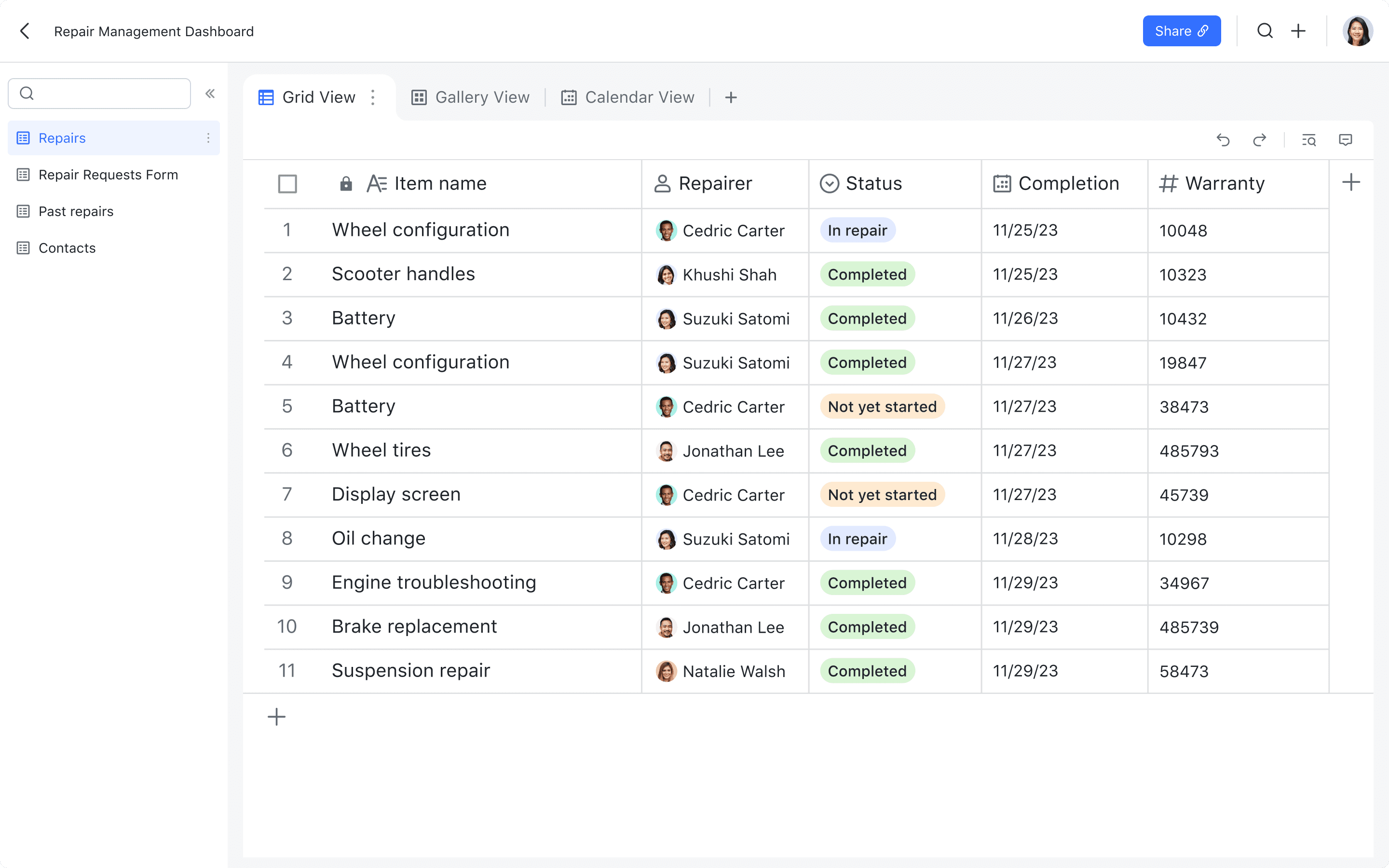This screenshot has height=868, width=1389.
Task: Switch to the Calendar View tab
Action: point(628,97)
